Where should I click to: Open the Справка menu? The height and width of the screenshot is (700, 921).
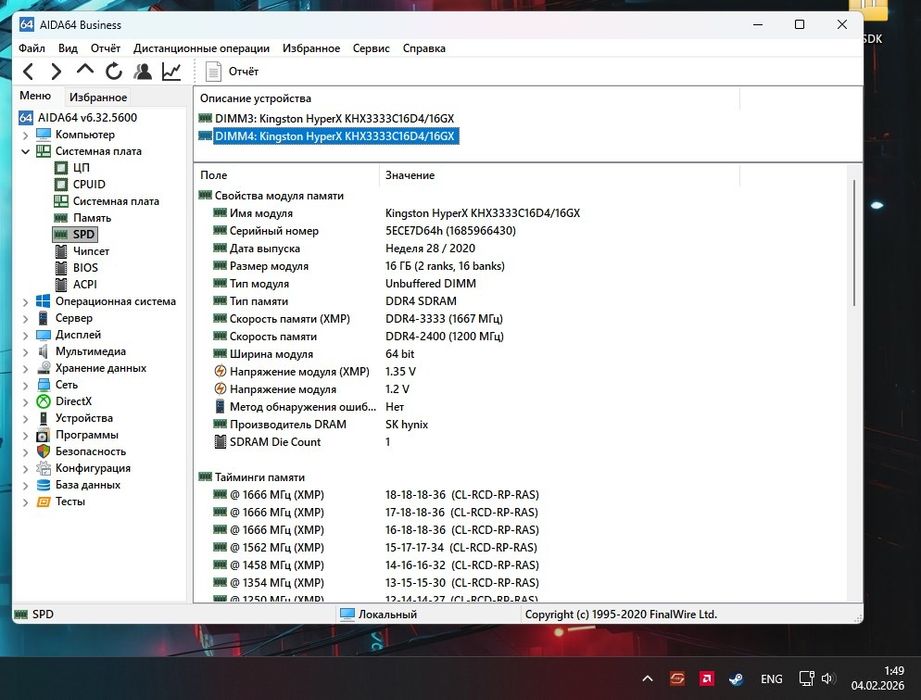(x=424, y=48)
